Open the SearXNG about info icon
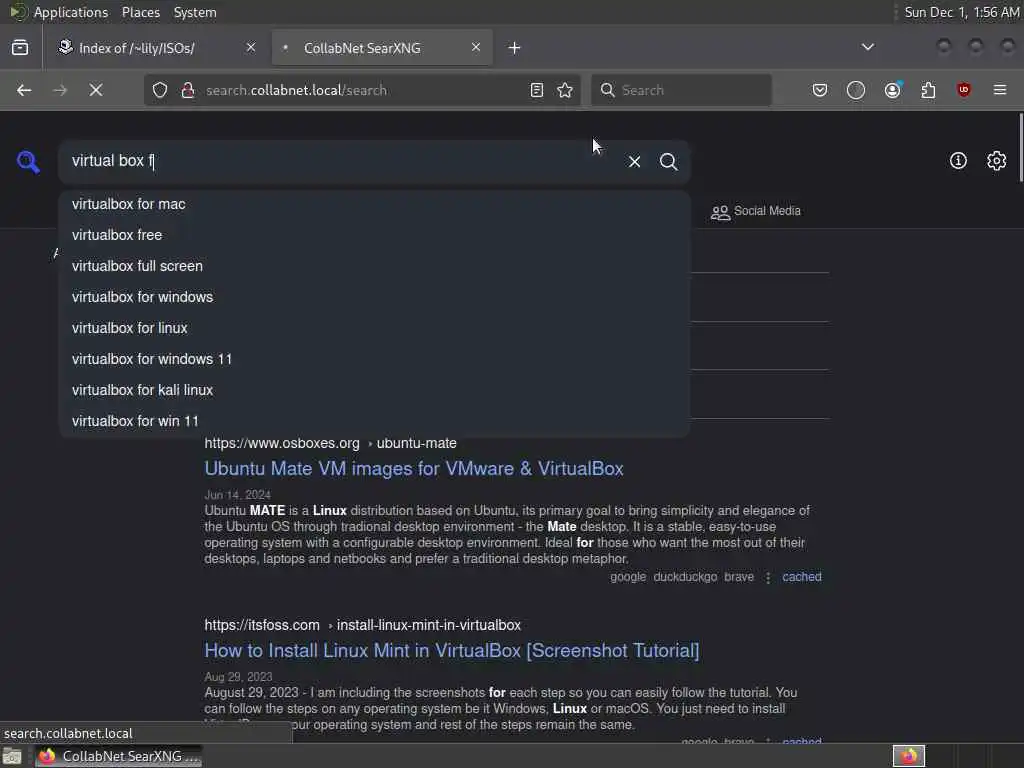The height and width of the screenshot is (768, 1024). point(958,161)
